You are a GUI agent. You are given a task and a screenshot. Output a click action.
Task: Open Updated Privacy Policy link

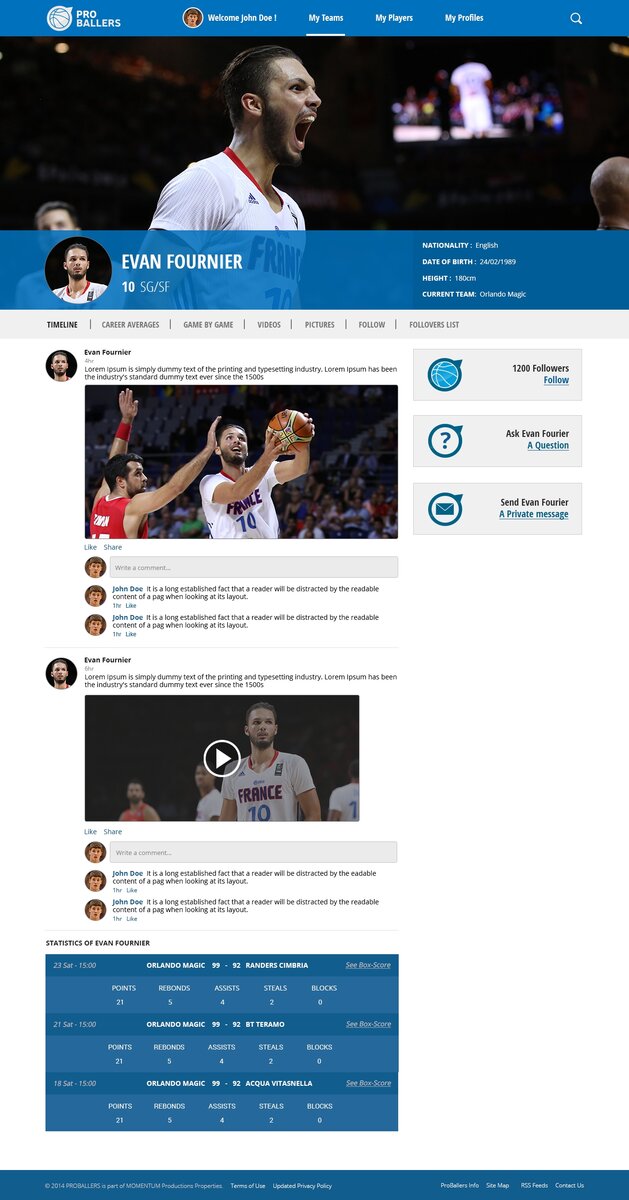pyautogui.click(x=302, y=1185)
